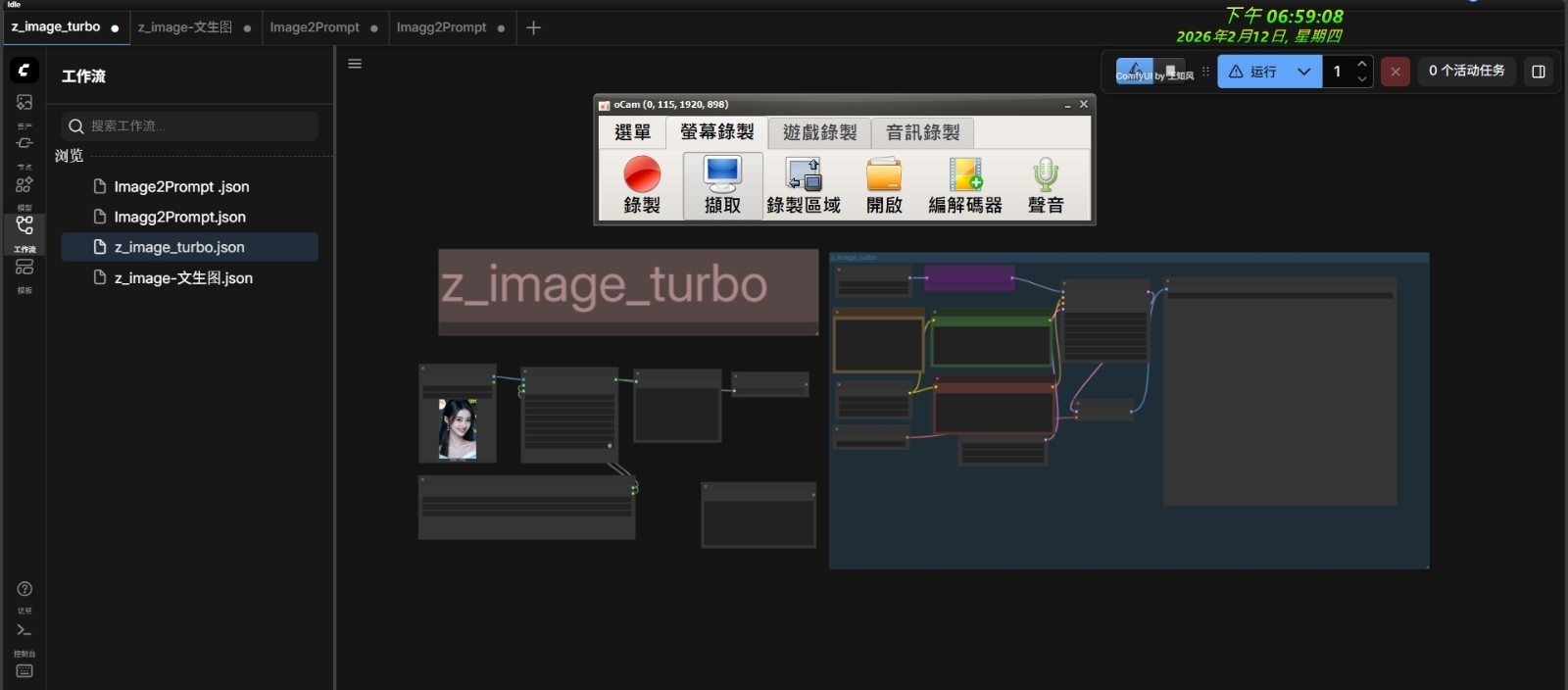Viewport: 1568px width, 690px height.
Task: Open the Templates sidebar icon
Action: point(24,268)
